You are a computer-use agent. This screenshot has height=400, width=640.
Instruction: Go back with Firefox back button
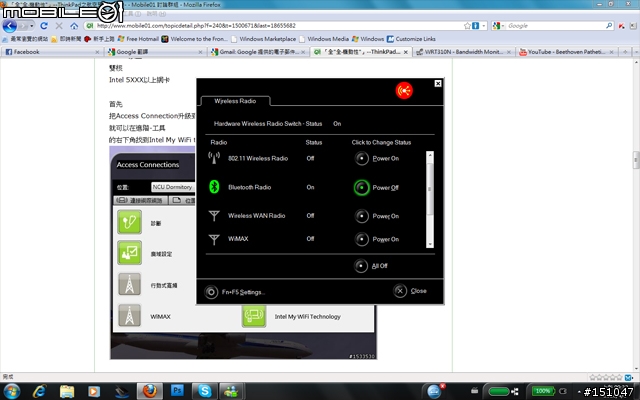click(x=10, y=26)
